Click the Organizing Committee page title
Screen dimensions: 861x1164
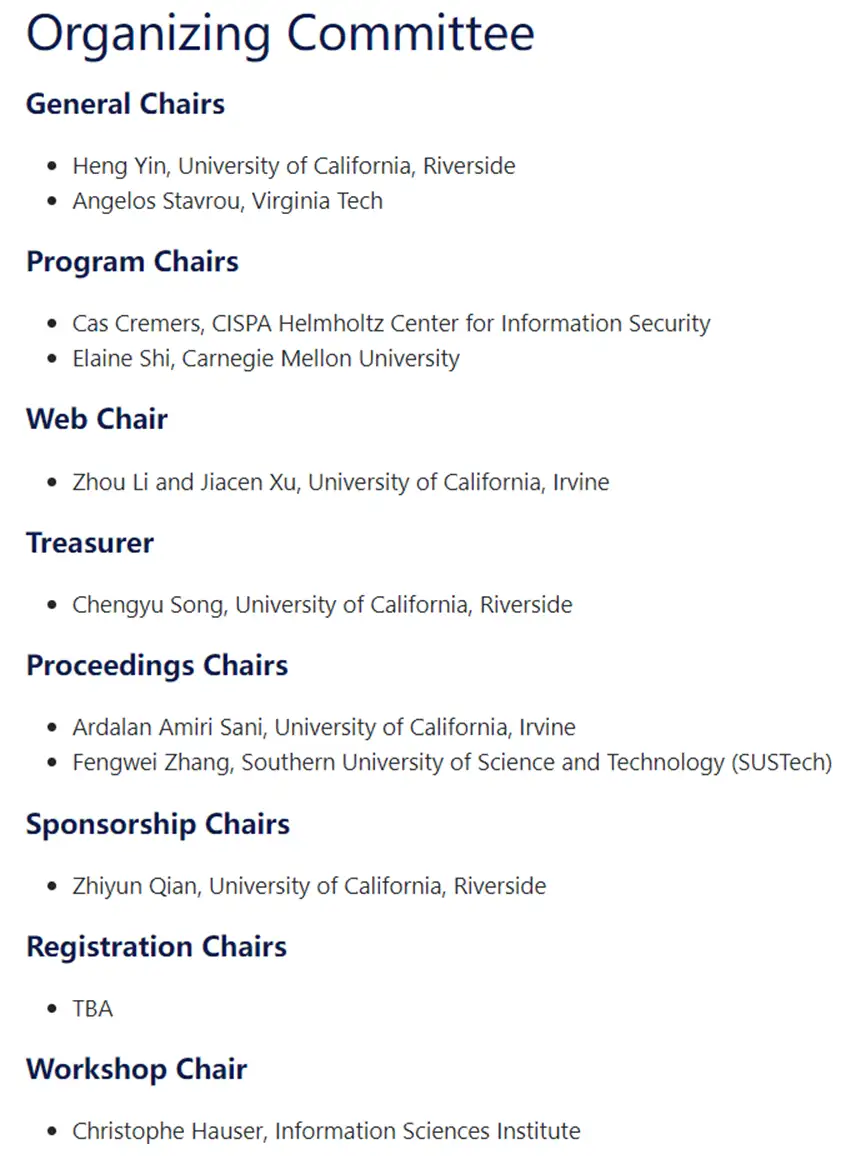pos(281,36)
